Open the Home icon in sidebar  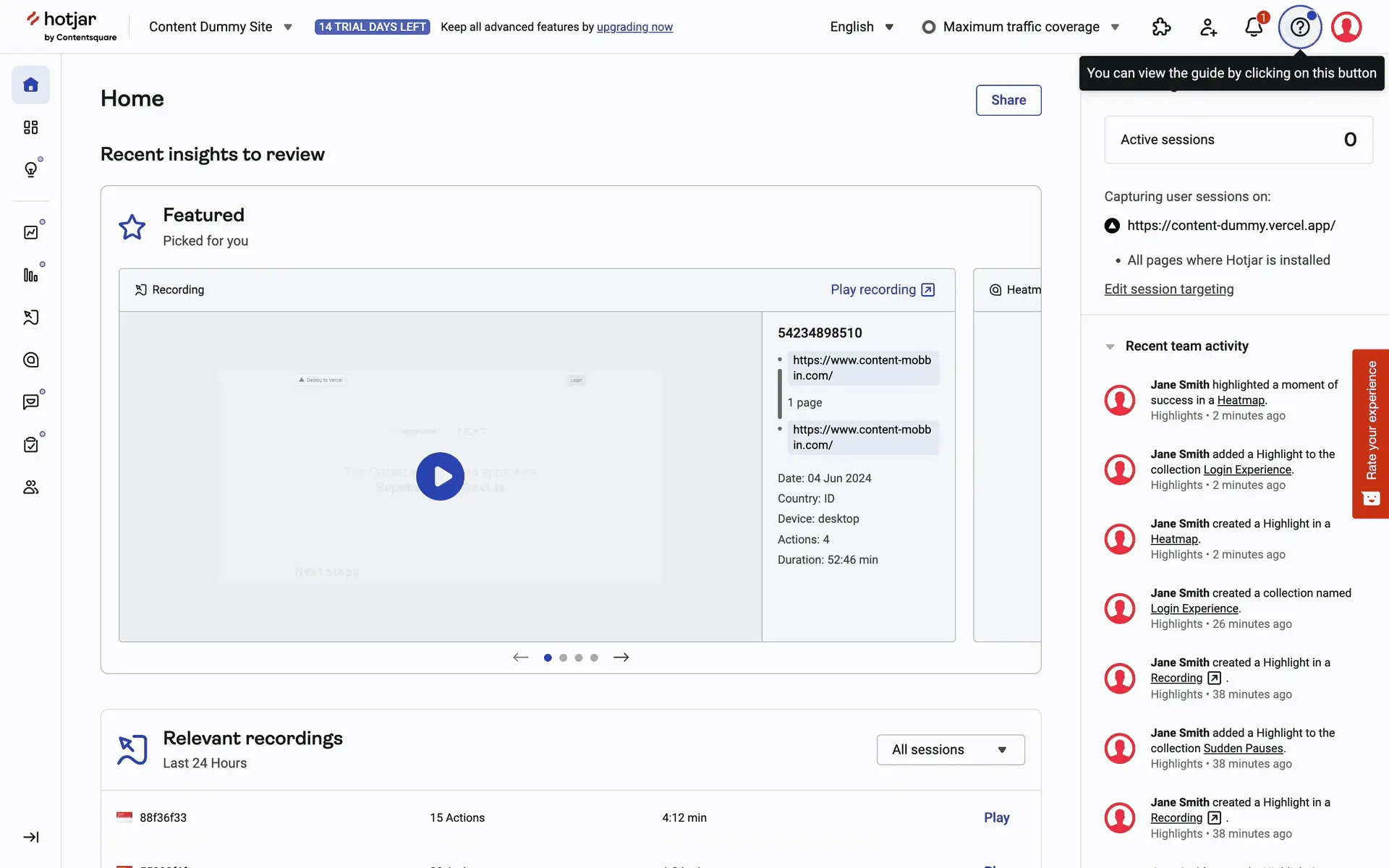coord(30,85)
